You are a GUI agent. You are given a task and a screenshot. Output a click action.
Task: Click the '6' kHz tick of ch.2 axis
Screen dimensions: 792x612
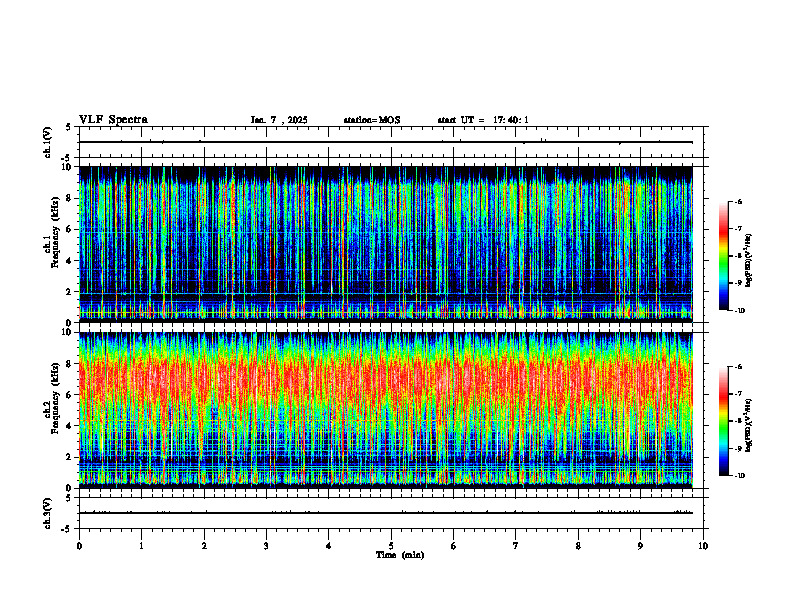tap(69, 395)
